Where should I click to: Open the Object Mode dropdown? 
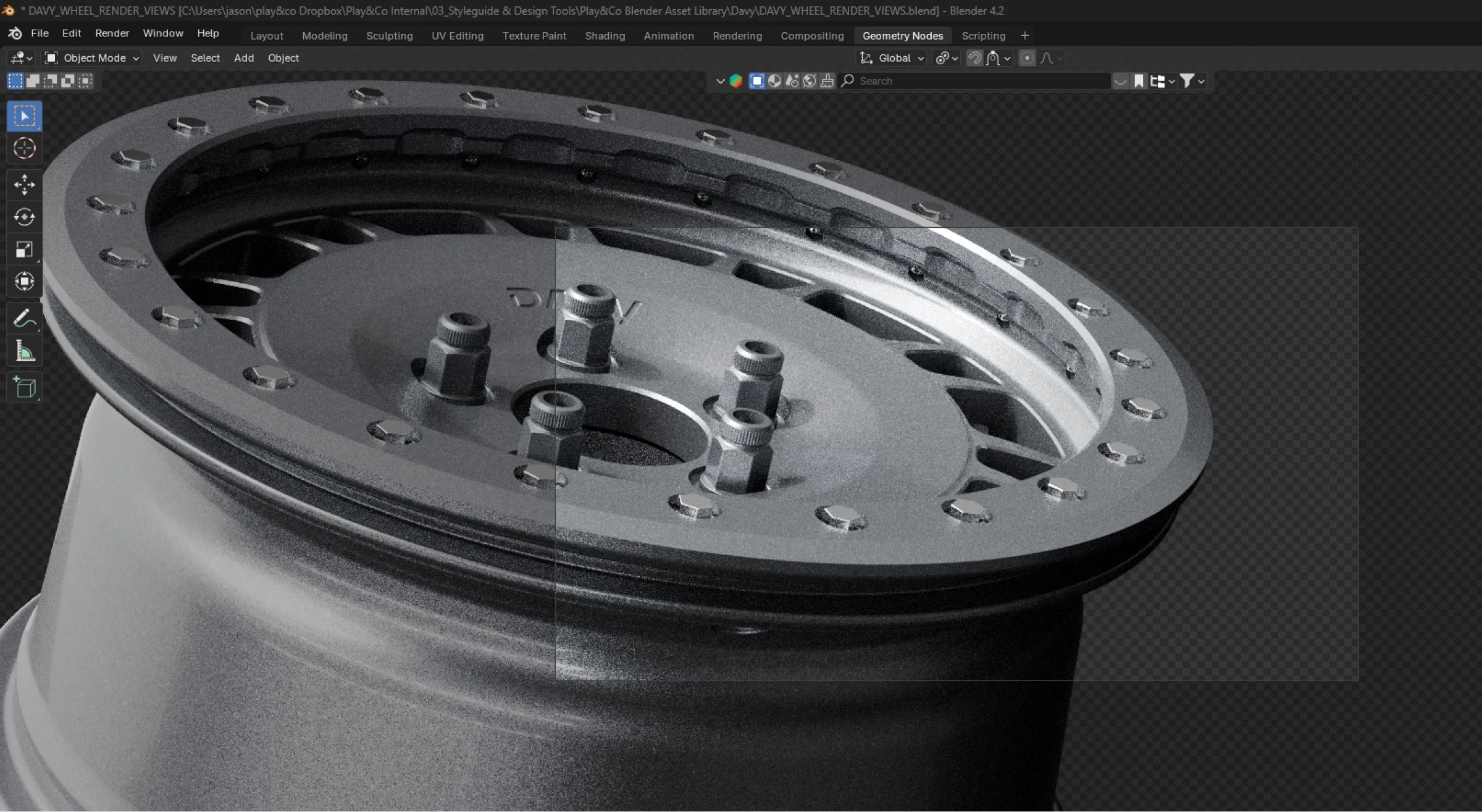point(90,57)
